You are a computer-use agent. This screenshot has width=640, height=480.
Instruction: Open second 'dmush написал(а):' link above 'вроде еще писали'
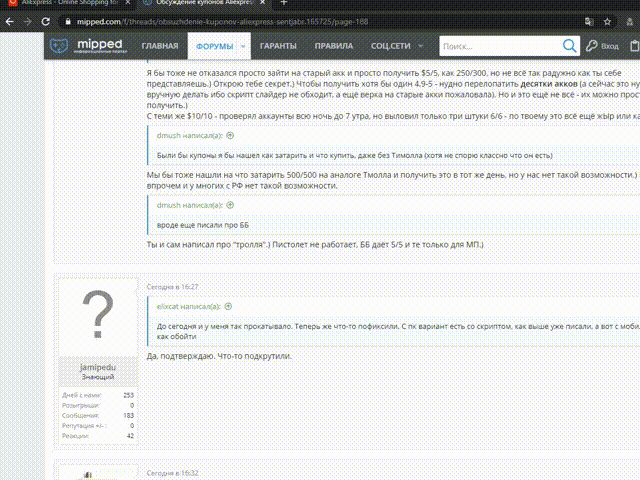pos(189,205)
